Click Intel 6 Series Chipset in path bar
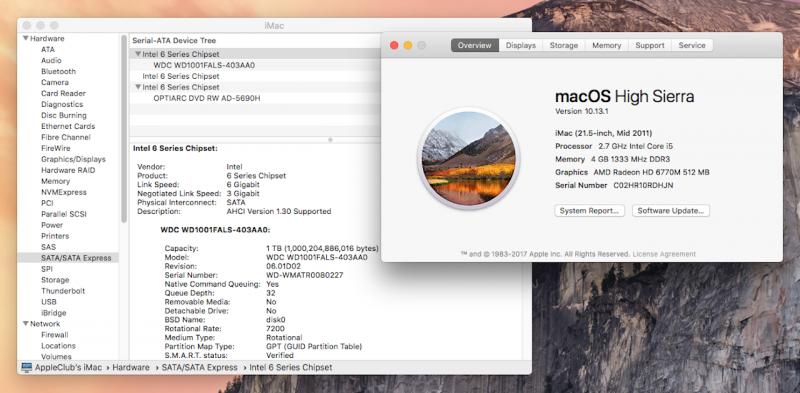Image resolution: width=800 pixels, height=393 pixels. [x=291, y=367]
